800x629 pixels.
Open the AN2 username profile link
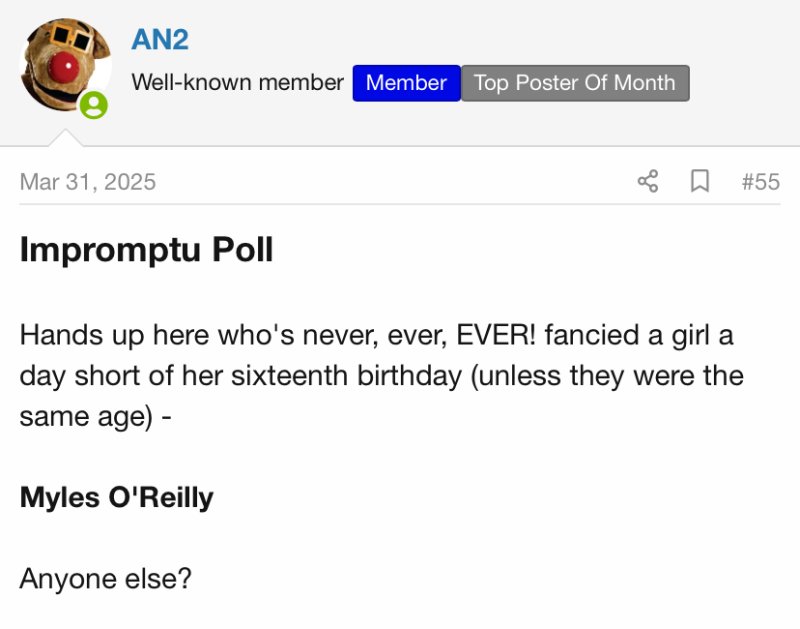coord(160,40)
